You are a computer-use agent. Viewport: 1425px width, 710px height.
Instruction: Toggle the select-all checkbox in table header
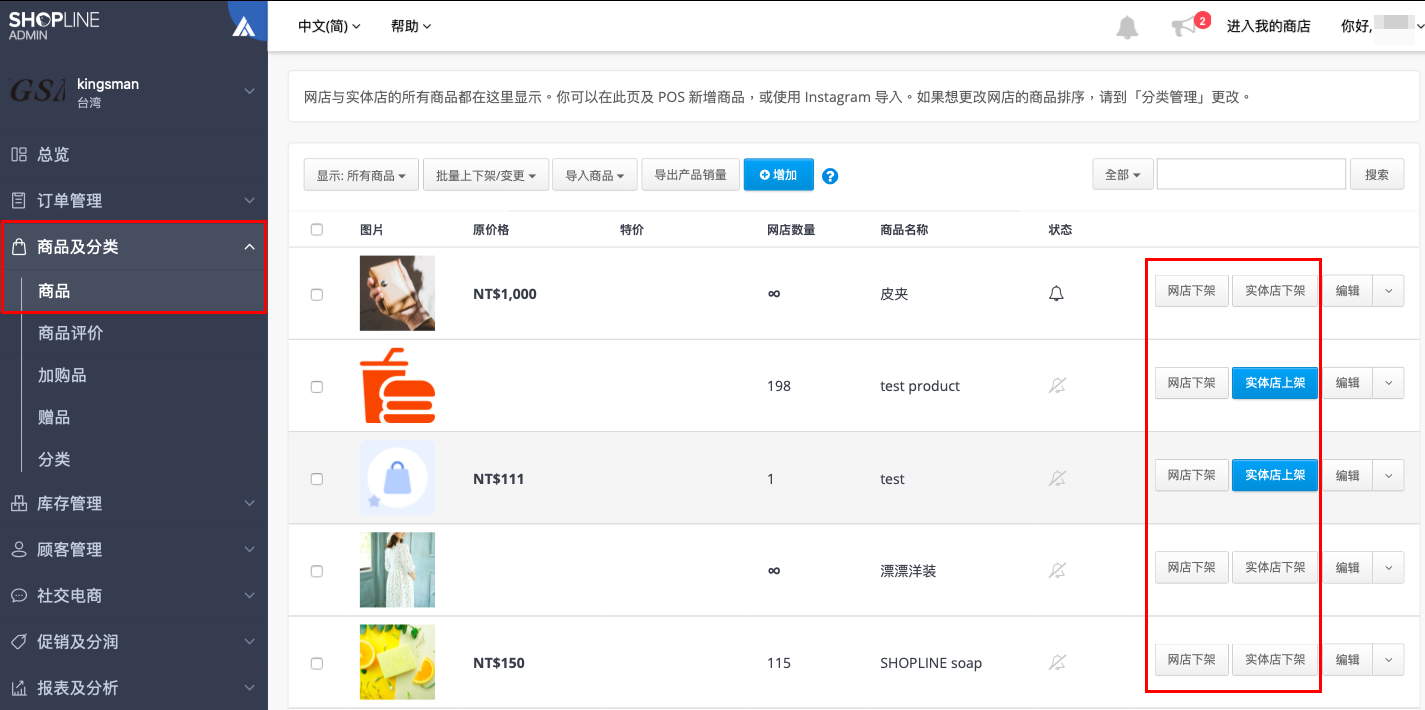coord(317,229)
